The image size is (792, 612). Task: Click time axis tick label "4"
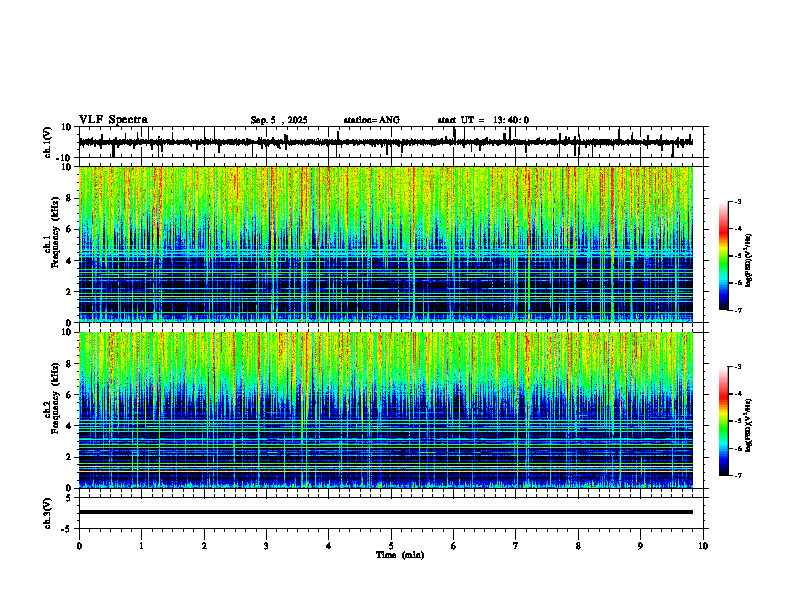tap(329, 546)
